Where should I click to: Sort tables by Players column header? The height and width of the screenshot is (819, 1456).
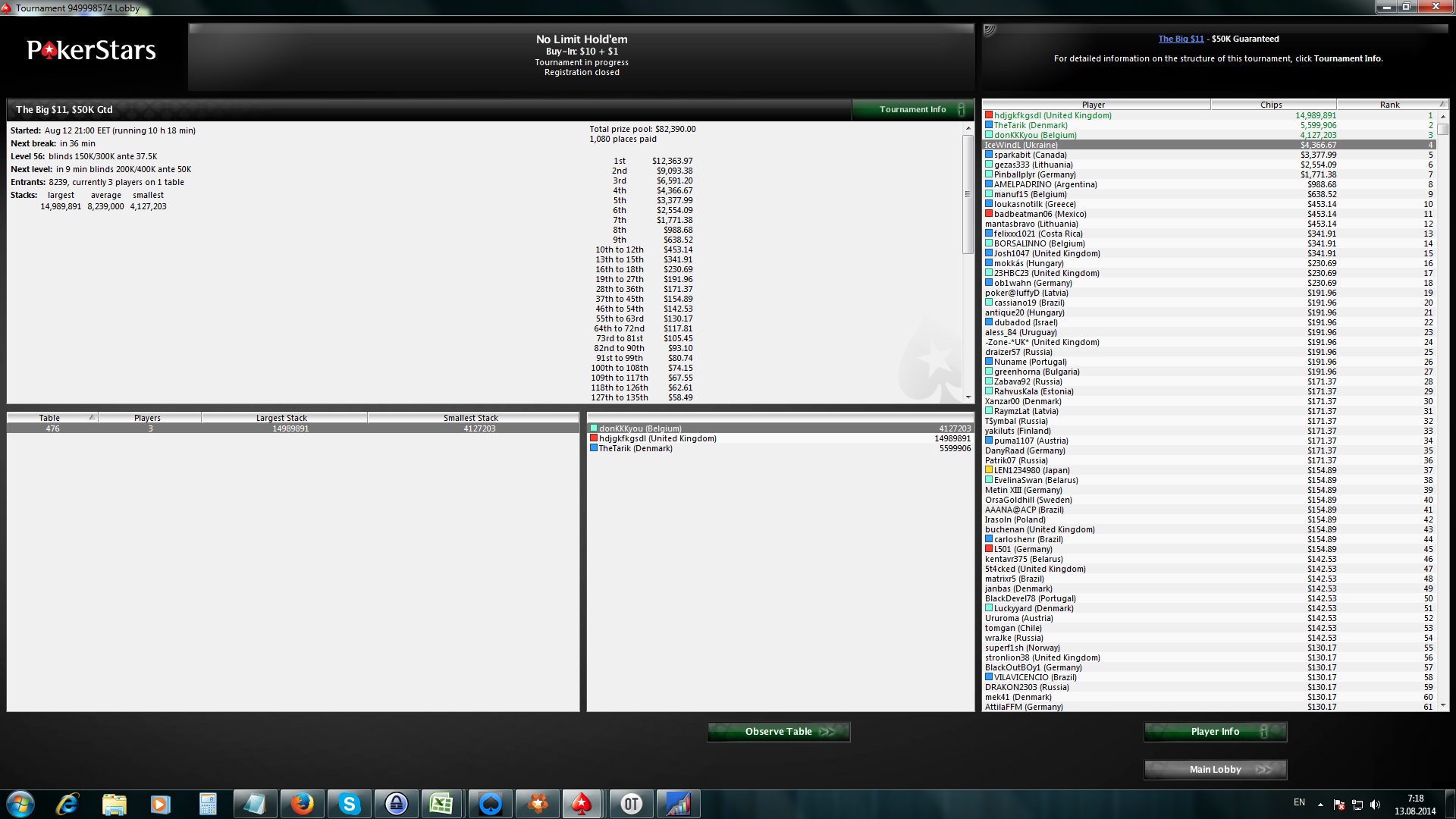point(148,418)
